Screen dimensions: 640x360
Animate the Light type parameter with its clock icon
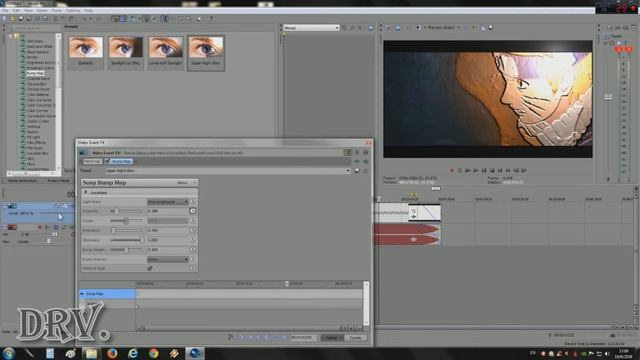click(x=193, y=202)
